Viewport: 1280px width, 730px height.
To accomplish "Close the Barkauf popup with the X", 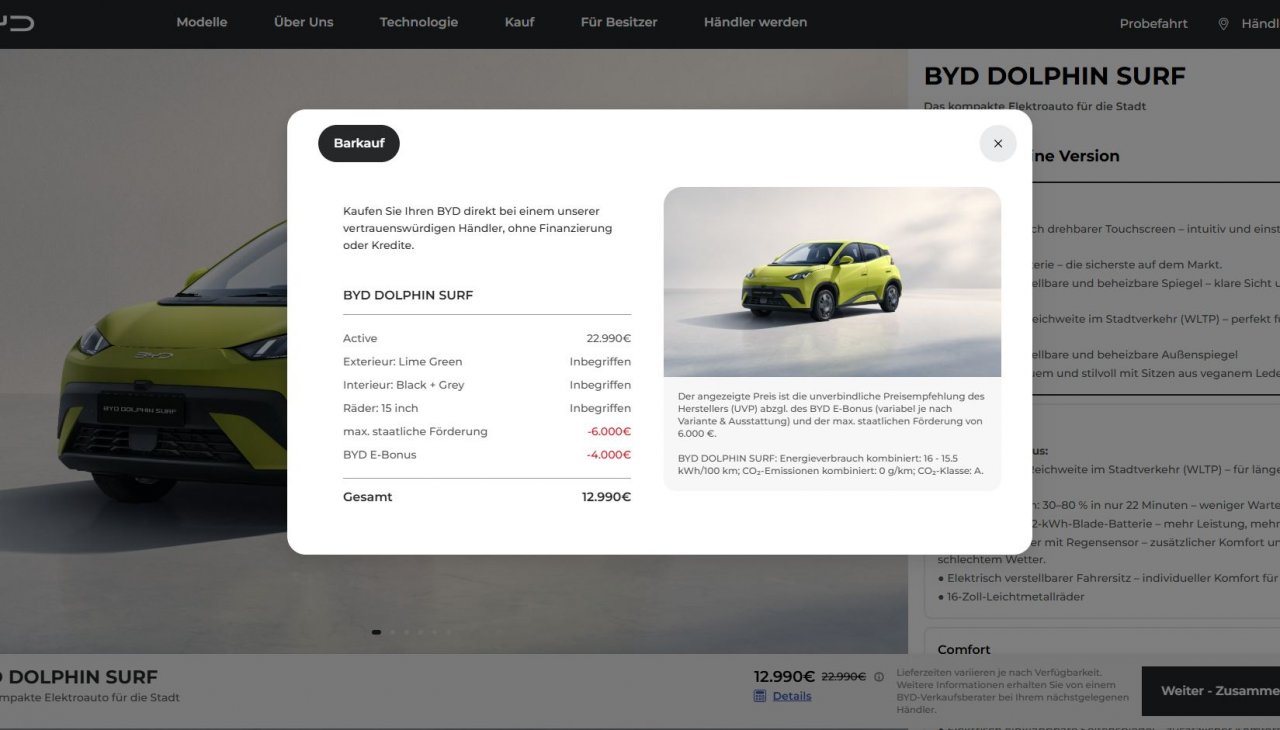I will tap(997, 144).
